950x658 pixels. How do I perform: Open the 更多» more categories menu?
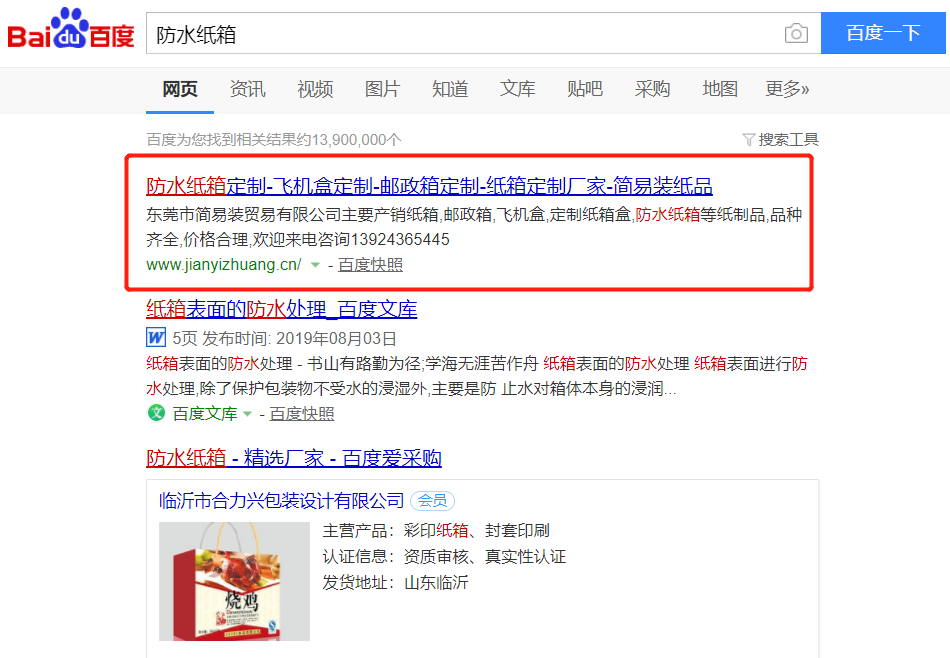click(787, 89)
